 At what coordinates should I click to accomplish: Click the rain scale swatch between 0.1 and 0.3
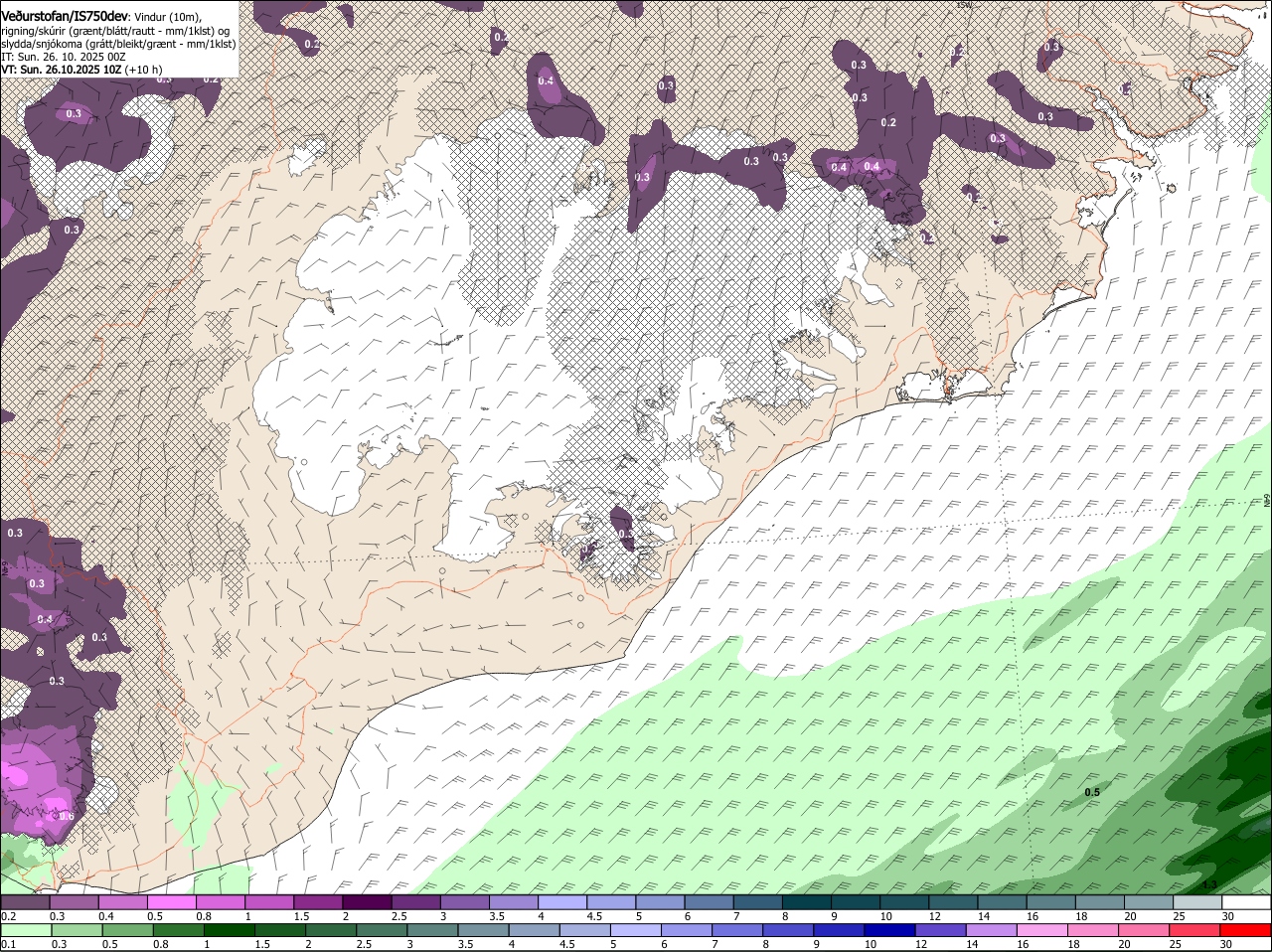[x=26, y=930]
